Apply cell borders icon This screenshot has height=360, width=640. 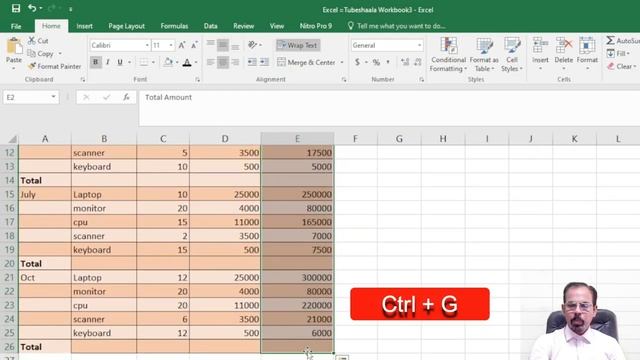144,62
